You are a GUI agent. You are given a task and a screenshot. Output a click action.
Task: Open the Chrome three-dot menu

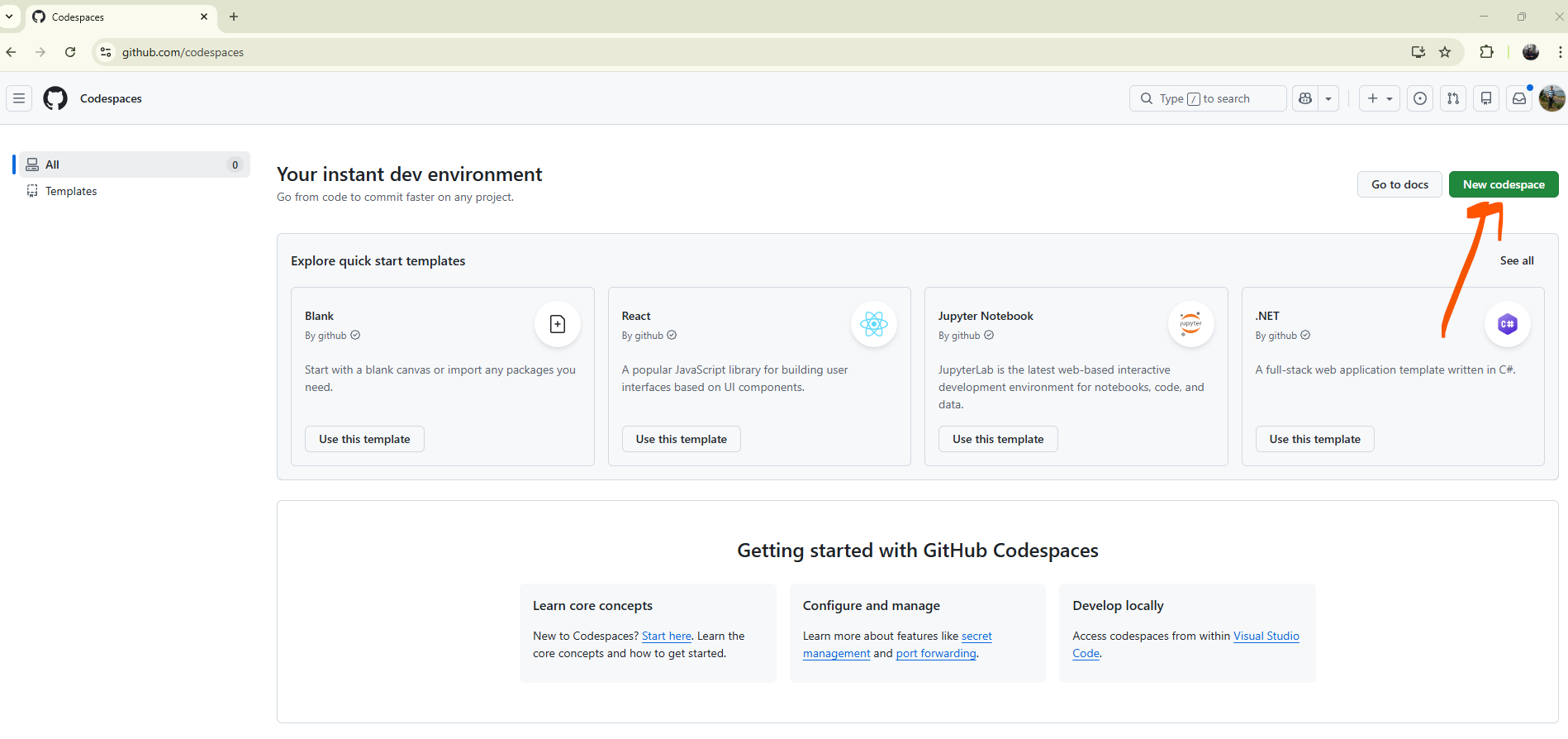tap(1560, 52)
